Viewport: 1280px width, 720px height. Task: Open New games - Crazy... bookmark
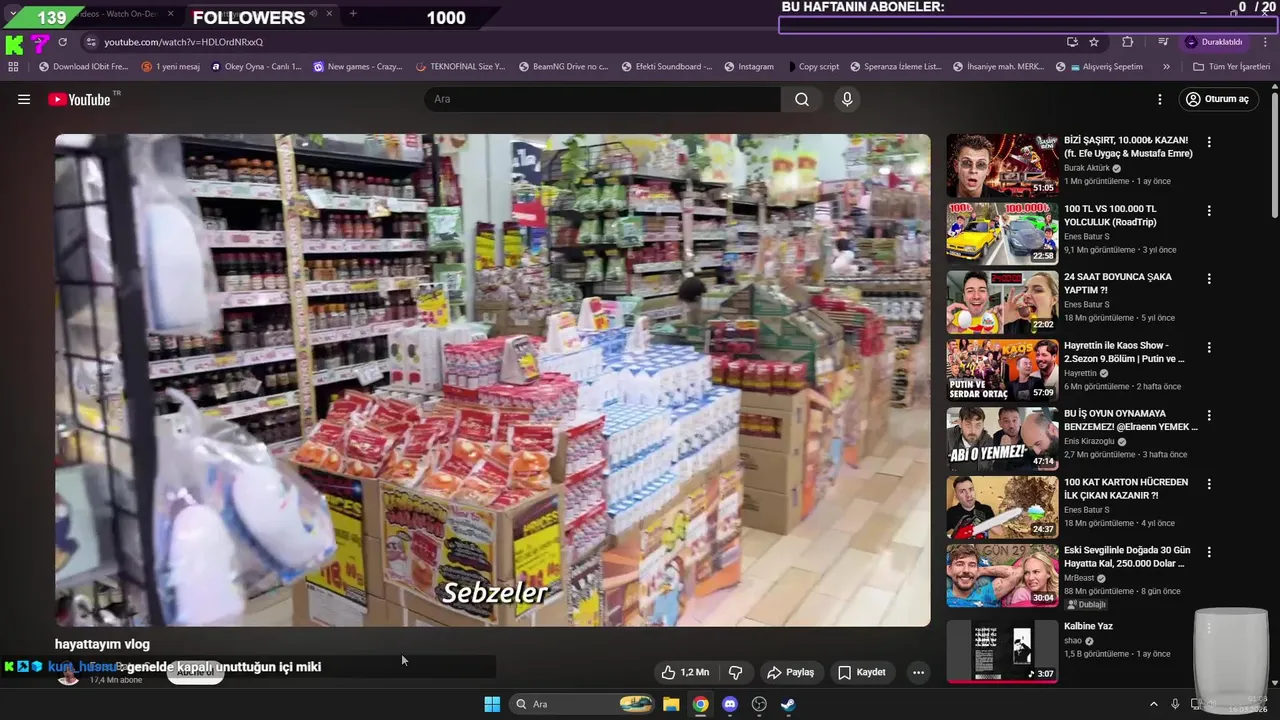(x=358, y=67)
